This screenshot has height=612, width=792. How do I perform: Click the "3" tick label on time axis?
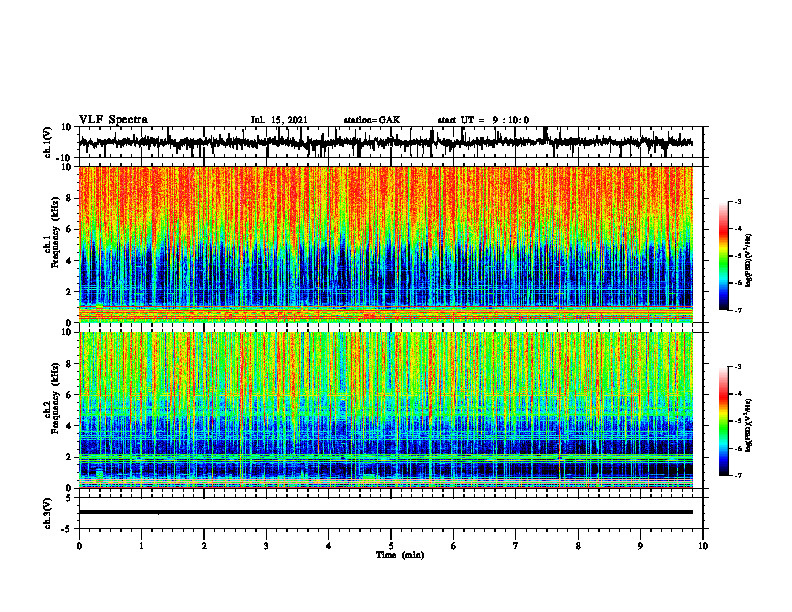[266, 546]
